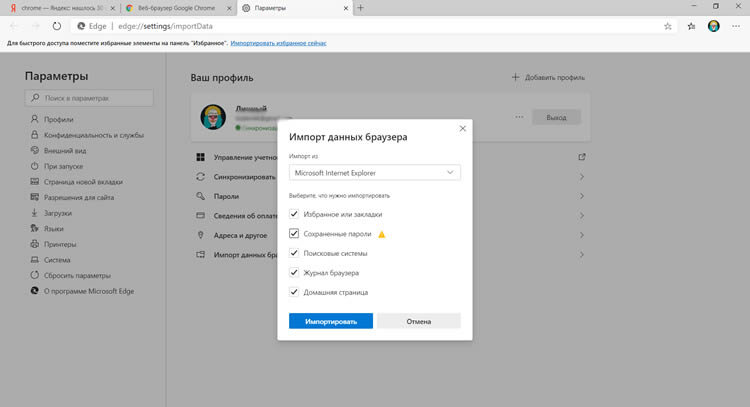Add this page to favorites star icon
The image size is (750, 407).
tap(668, 26)
